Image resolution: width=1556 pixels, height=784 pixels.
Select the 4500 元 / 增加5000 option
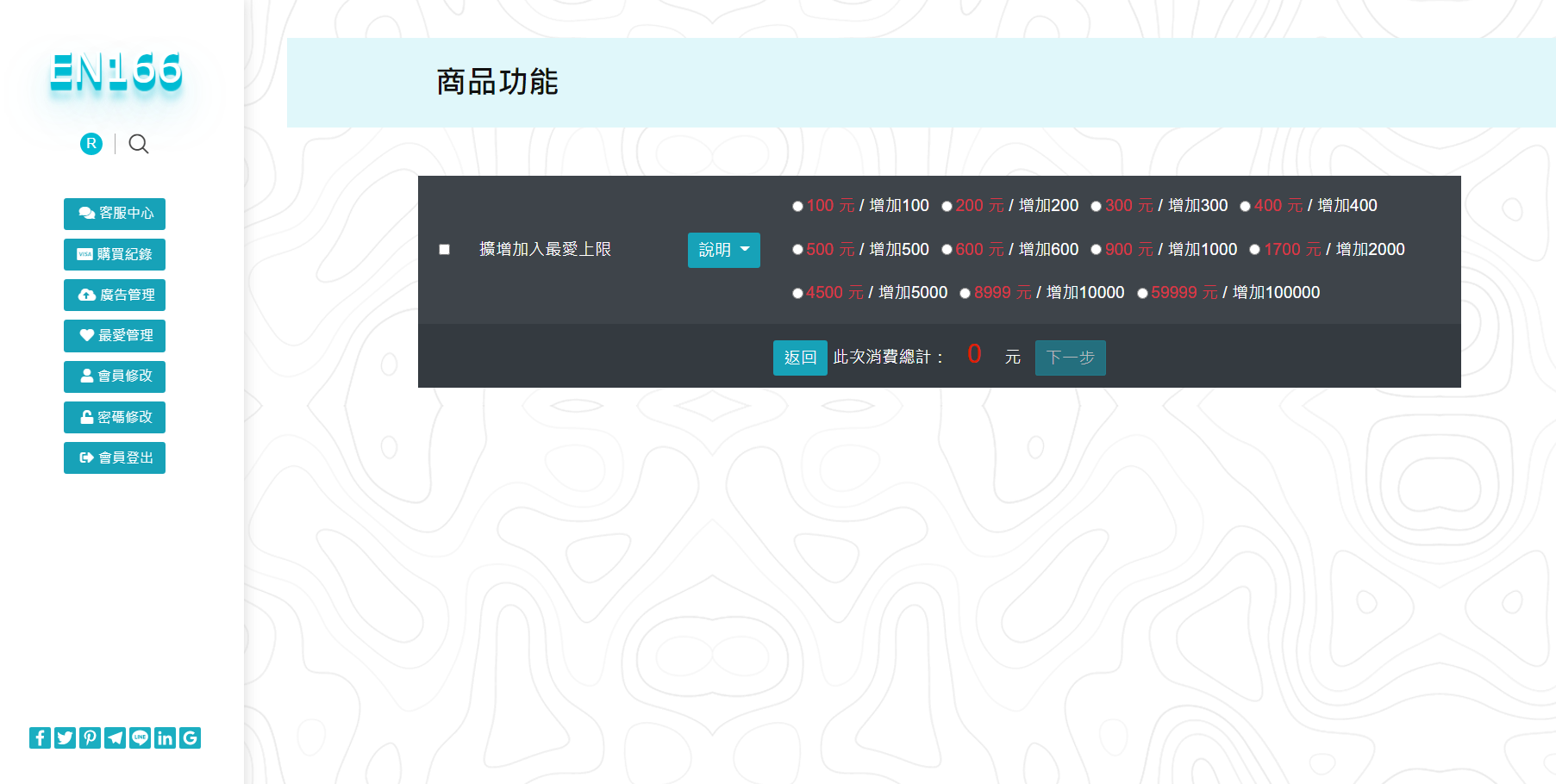[797, 293]
